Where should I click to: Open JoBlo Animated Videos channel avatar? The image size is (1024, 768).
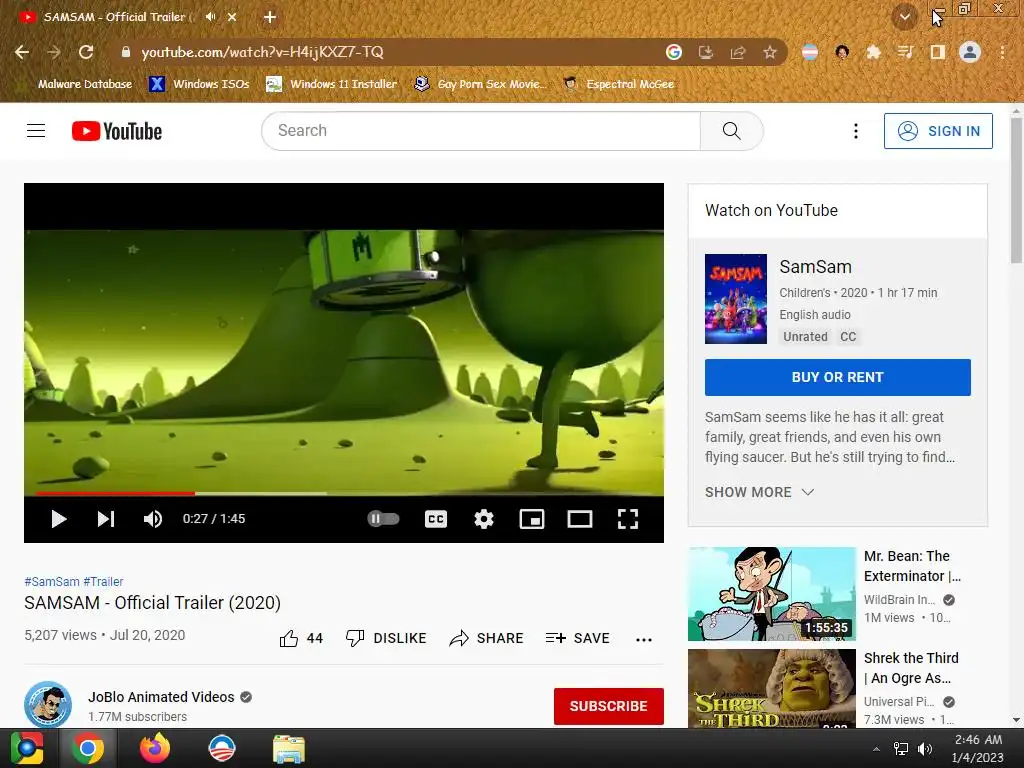click(48, 705)
